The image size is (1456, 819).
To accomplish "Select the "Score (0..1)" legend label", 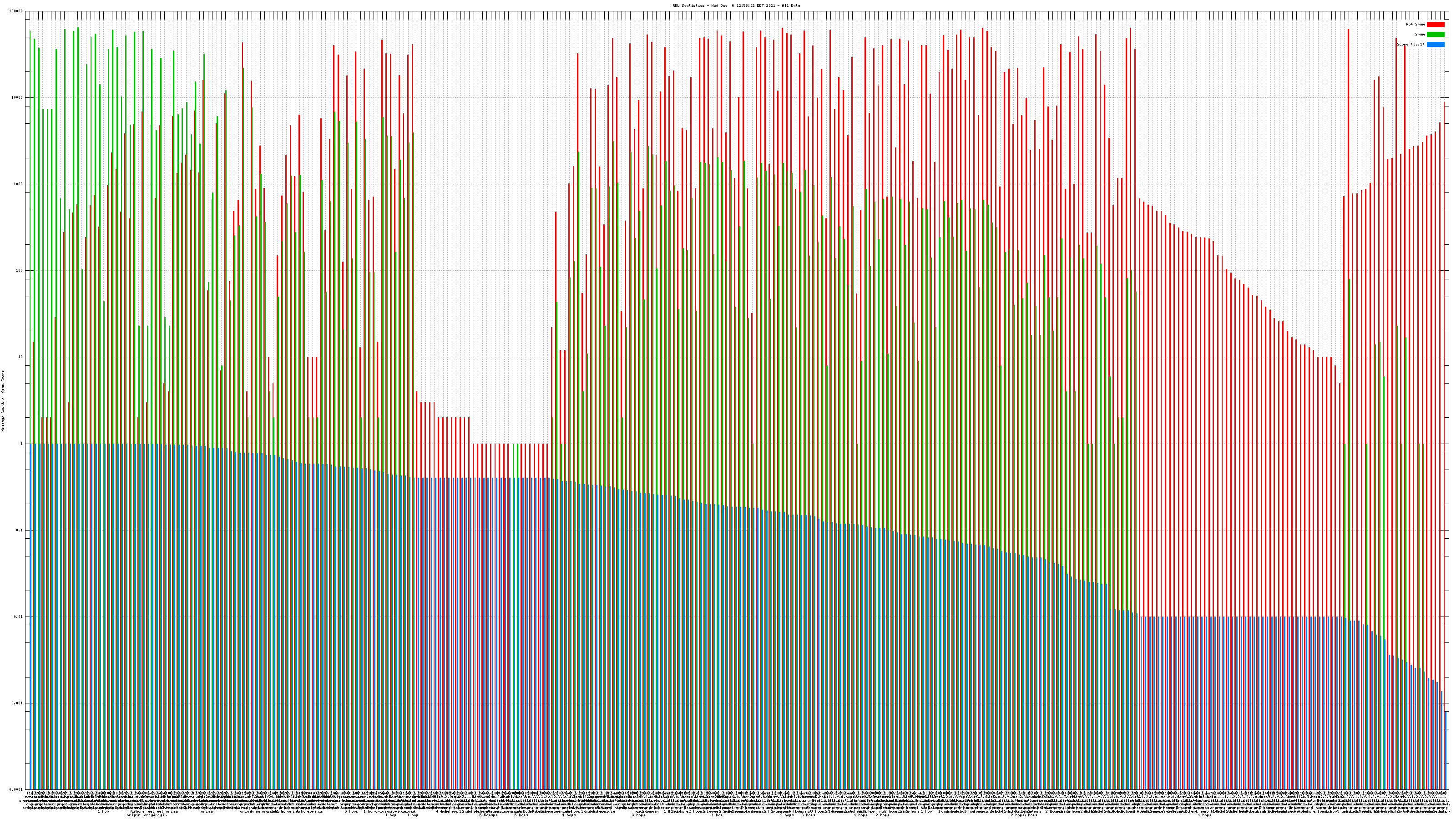I will pyautogui.click(x=1410, y=44).
